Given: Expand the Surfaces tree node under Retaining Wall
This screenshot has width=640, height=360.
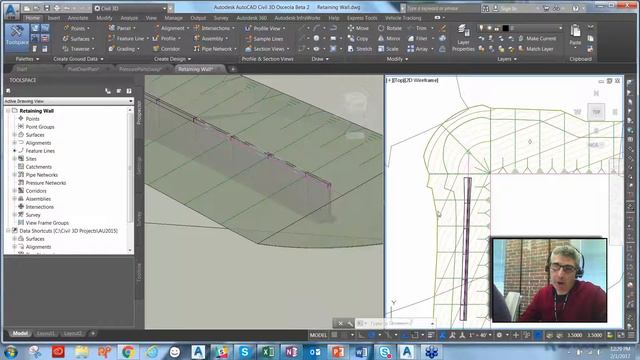Looking at the screenshot, I should point(15,135).
